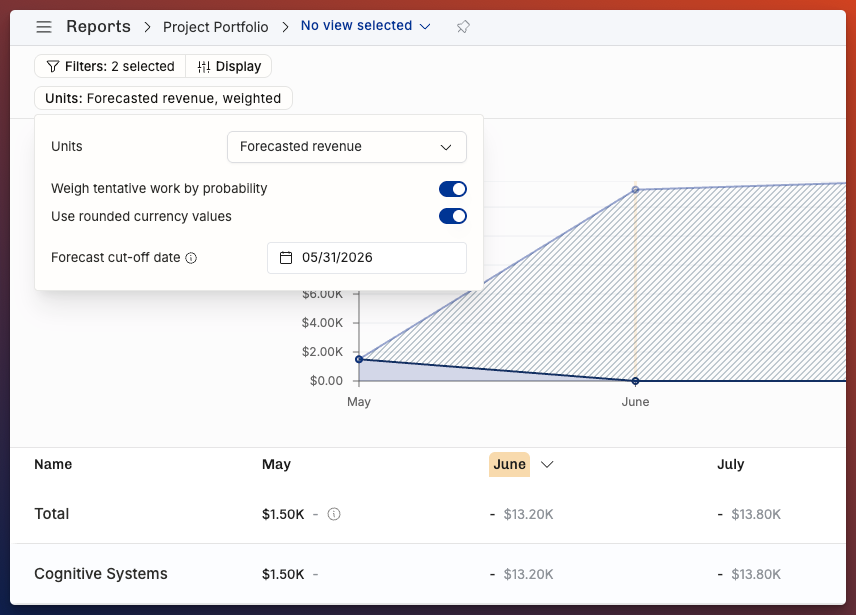Open the Units Forecasted revenue dropdown
Viewport: 856px width, 615px height.
click(347, 147)
